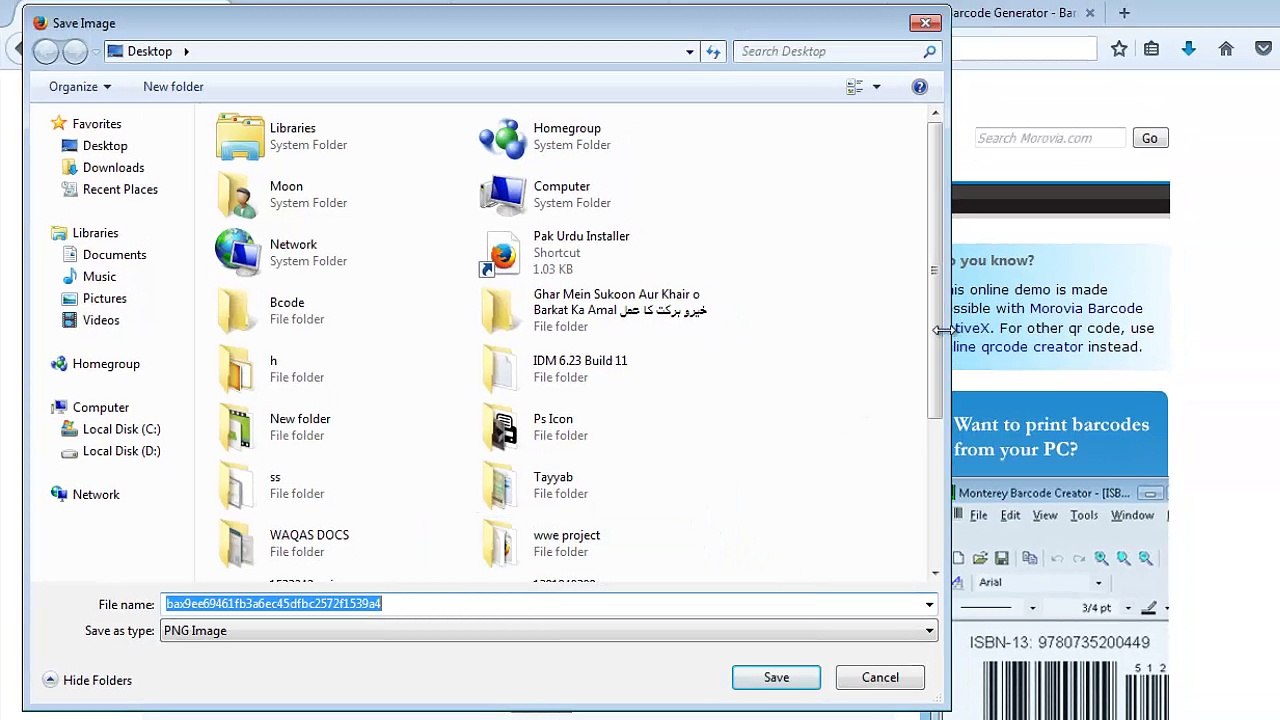This screenshot has width=1280, height=720.
Task: Open the address bar previous locations dropdown
Action: [x=689, y=52]
